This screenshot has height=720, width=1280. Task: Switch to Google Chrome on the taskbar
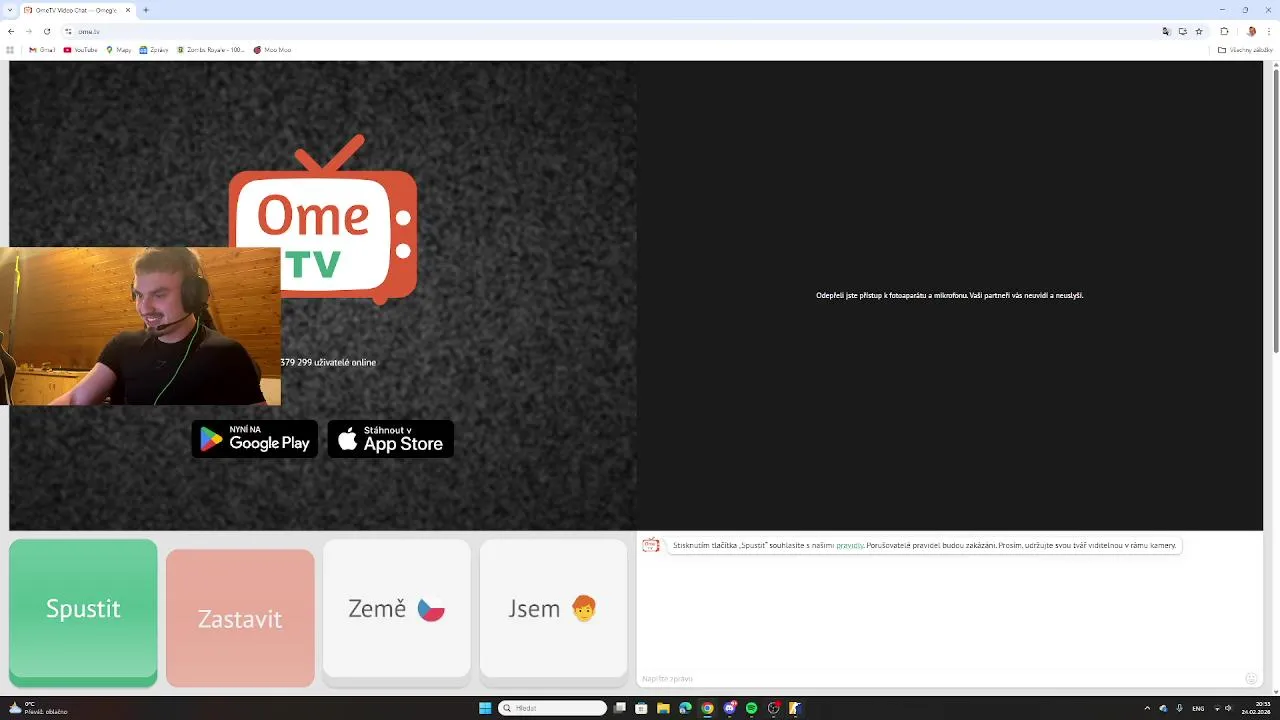tap(707, 708)
